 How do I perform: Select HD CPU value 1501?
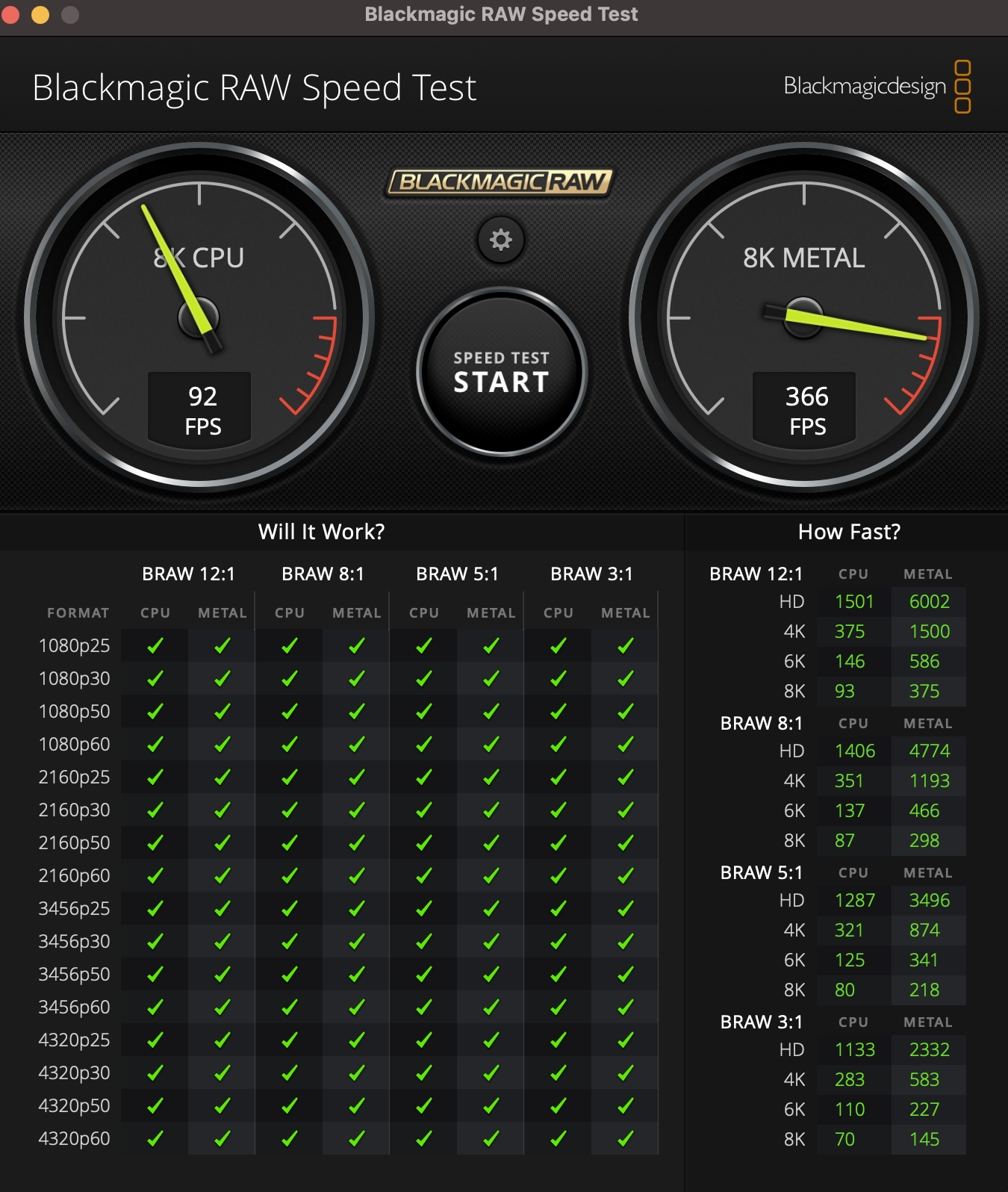tap(854, 602)
